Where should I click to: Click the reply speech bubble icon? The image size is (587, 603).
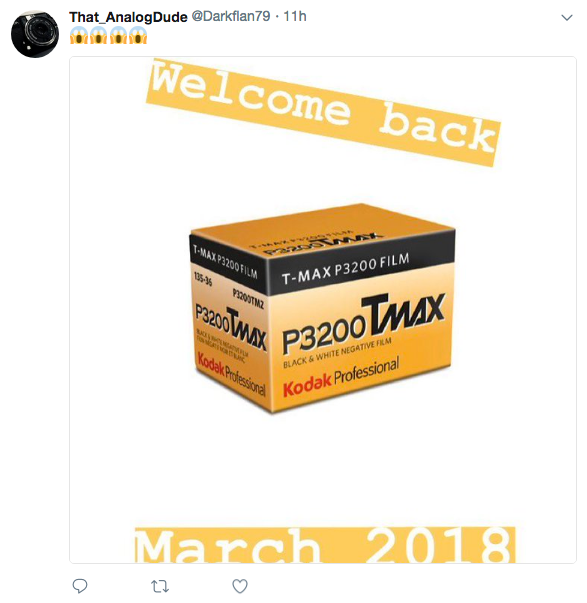80,586
